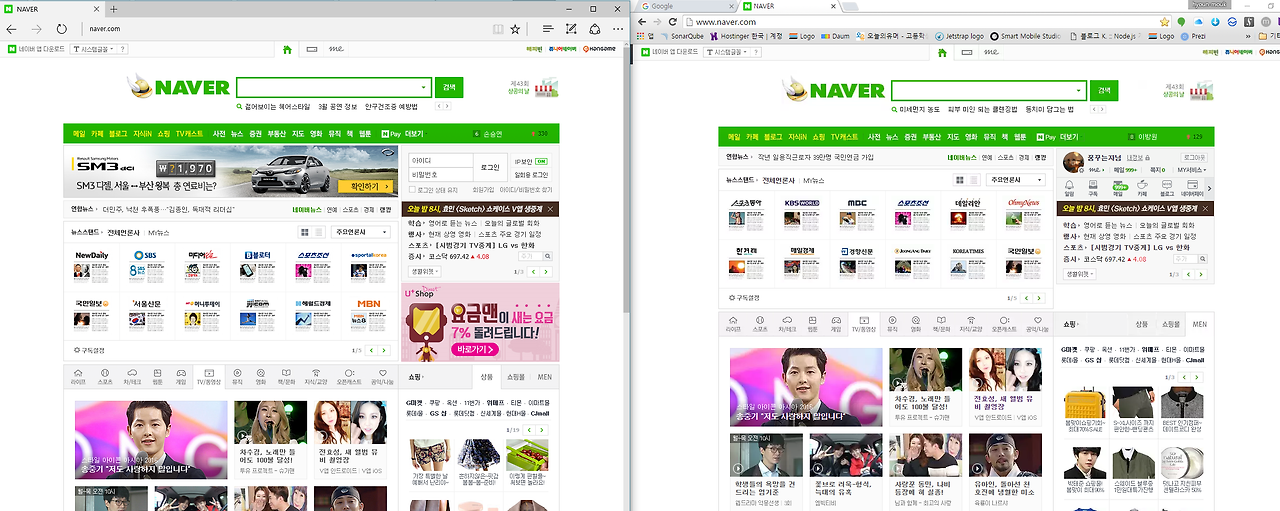Select the 쇼핑몰 tab in Edge shopping box
1280x511 pixels.
point(515,377)
